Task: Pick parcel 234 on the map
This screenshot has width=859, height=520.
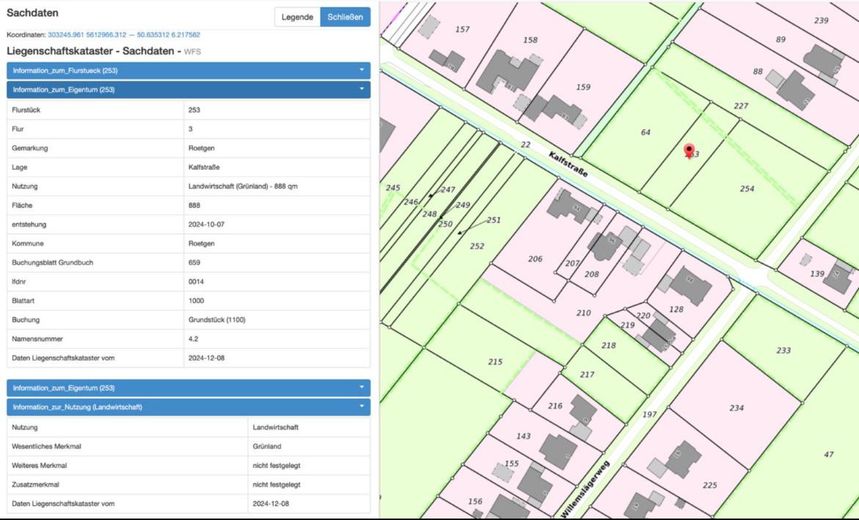Action: (736, 407)
